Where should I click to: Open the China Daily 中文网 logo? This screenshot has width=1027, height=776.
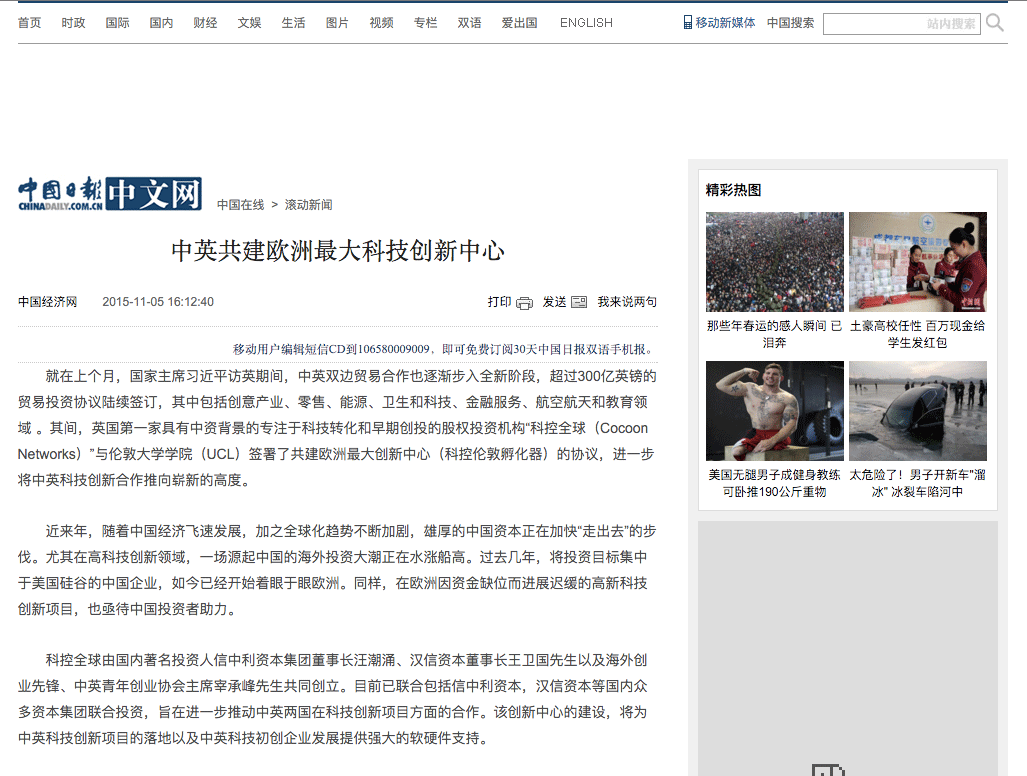click(x=110, y=194)
